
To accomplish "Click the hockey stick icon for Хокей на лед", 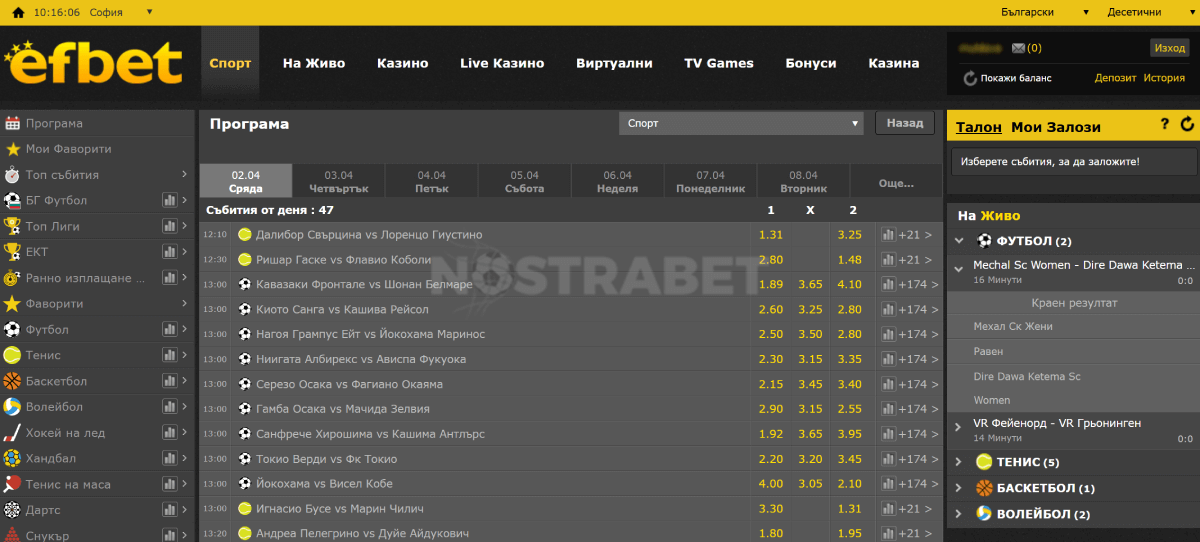I will (x=12, y=433).
